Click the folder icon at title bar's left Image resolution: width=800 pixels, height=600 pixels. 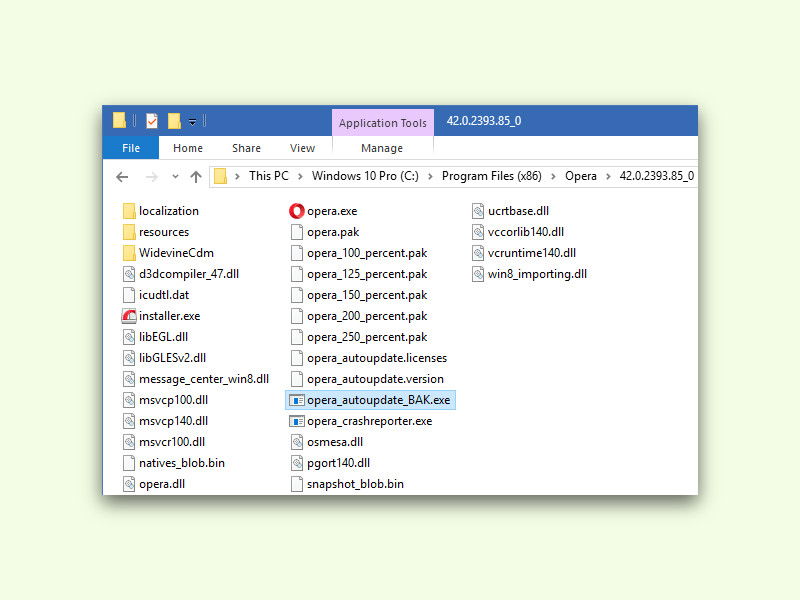[x=119, y=120]
